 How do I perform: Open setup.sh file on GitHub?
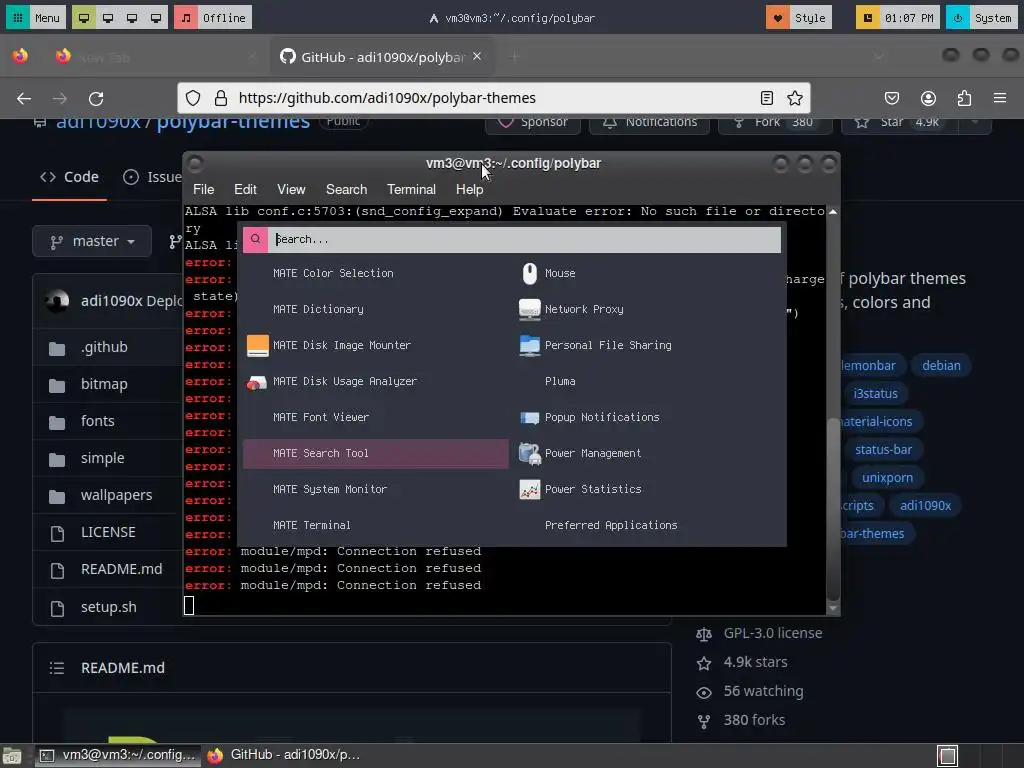[x=108, y=607]
